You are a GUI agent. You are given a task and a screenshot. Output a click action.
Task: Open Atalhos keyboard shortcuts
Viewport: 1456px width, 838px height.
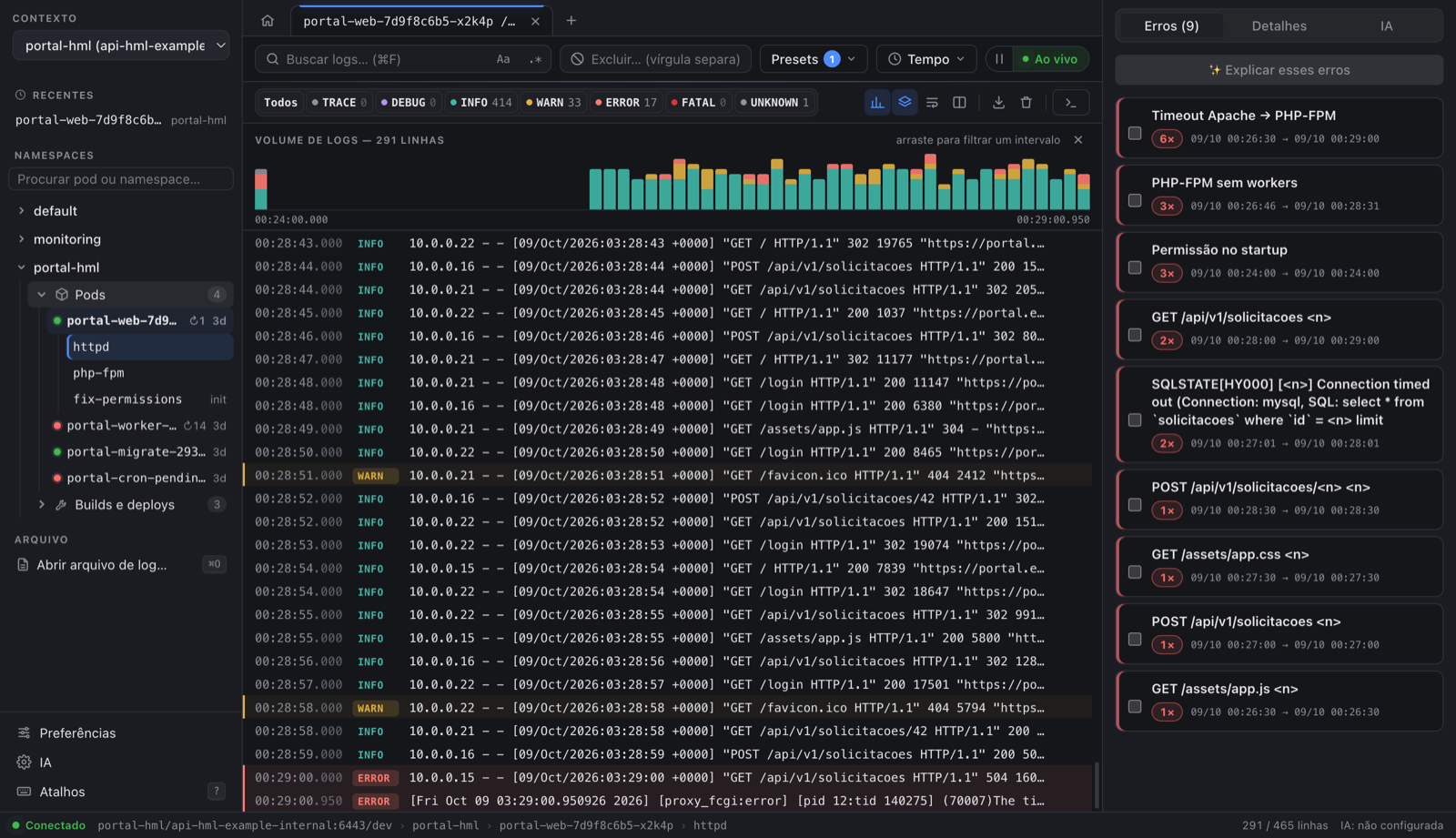coord(121,792)
